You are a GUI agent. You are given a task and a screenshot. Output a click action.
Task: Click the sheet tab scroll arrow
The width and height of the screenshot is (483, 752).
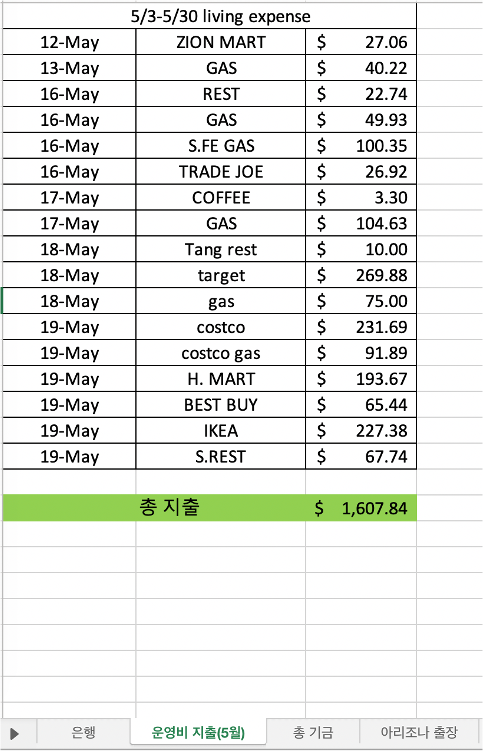click(14, 733)
